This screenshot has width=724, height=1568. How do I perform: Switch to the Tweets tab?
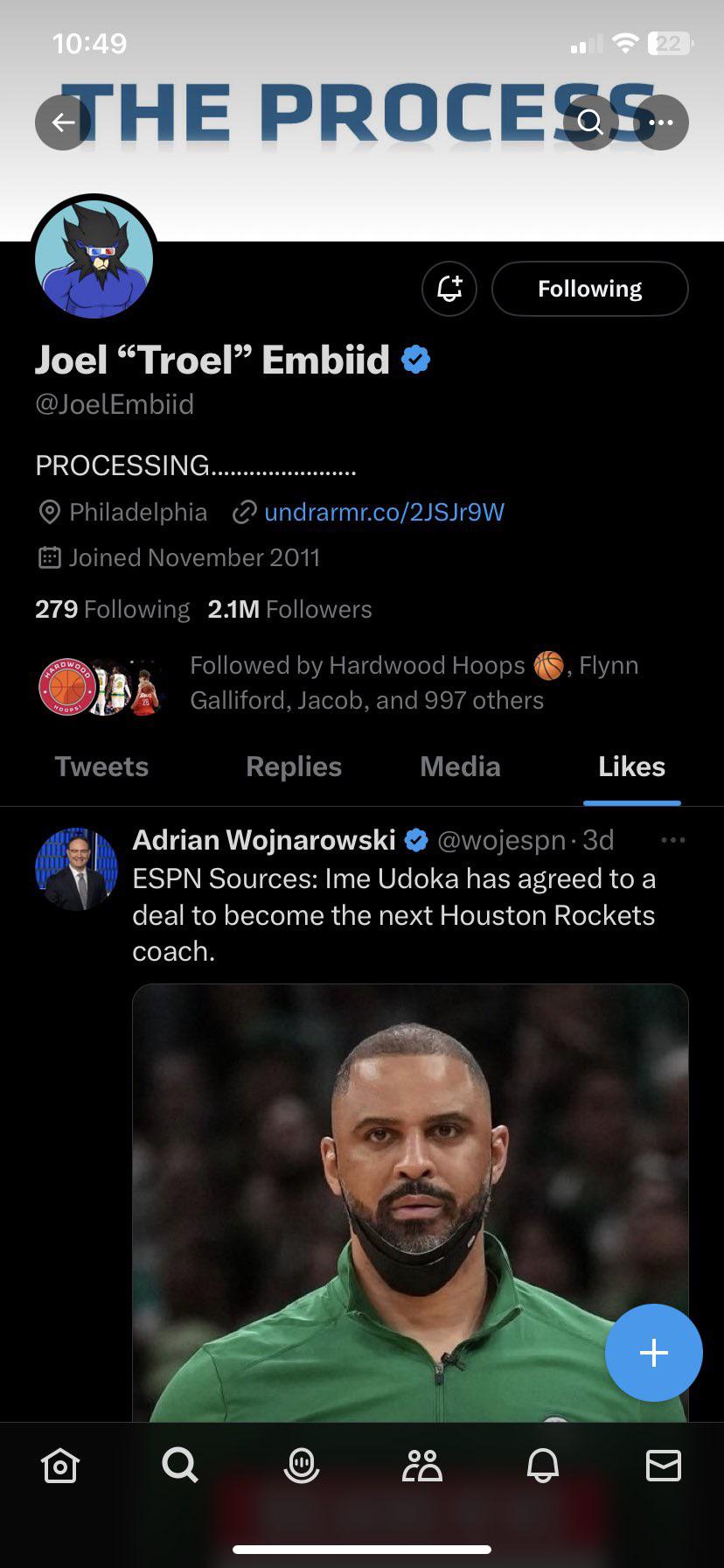[x=101, y=766]
